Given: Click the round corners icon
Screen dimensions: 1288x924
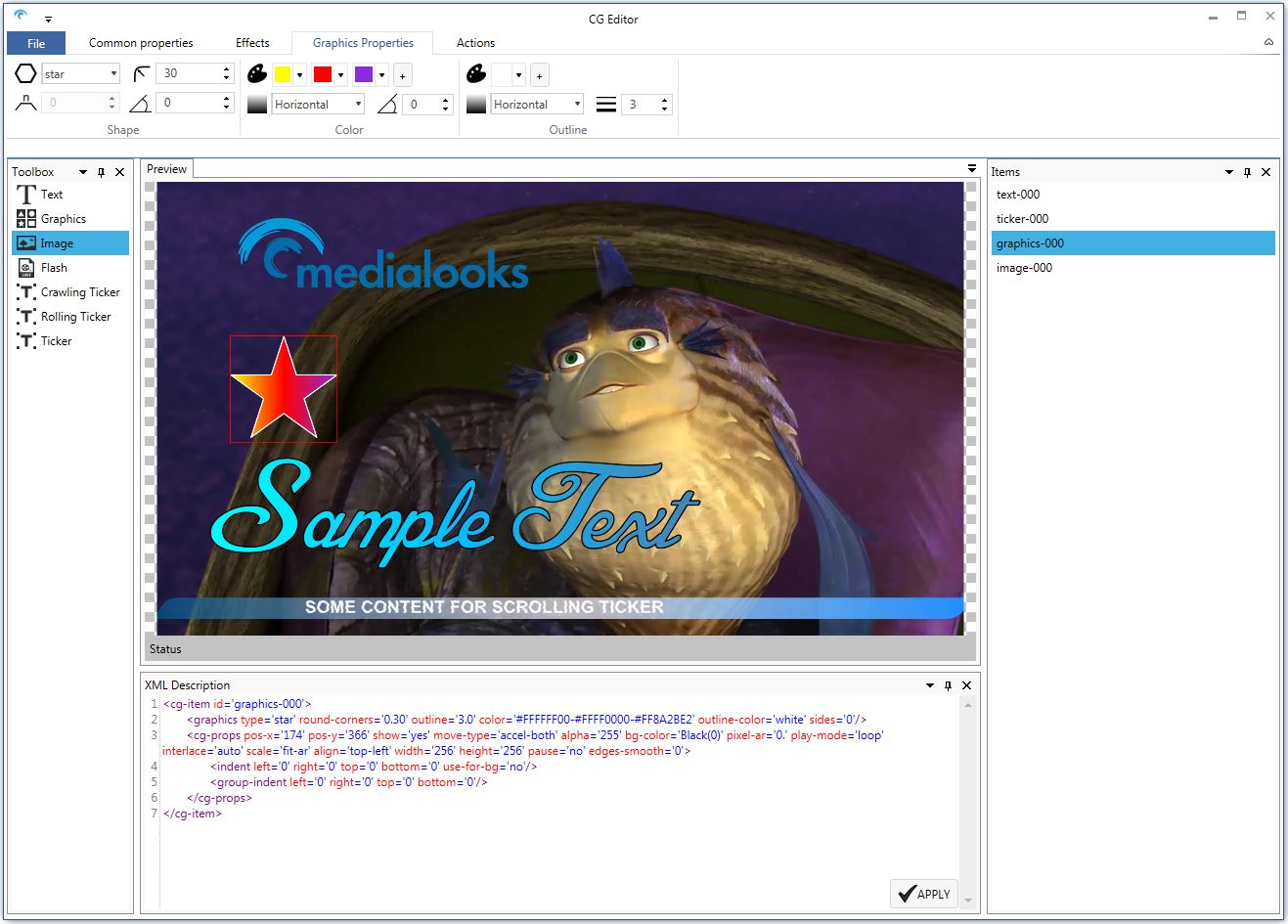Looking at the screenshot, I should click(x=142, y=74).
